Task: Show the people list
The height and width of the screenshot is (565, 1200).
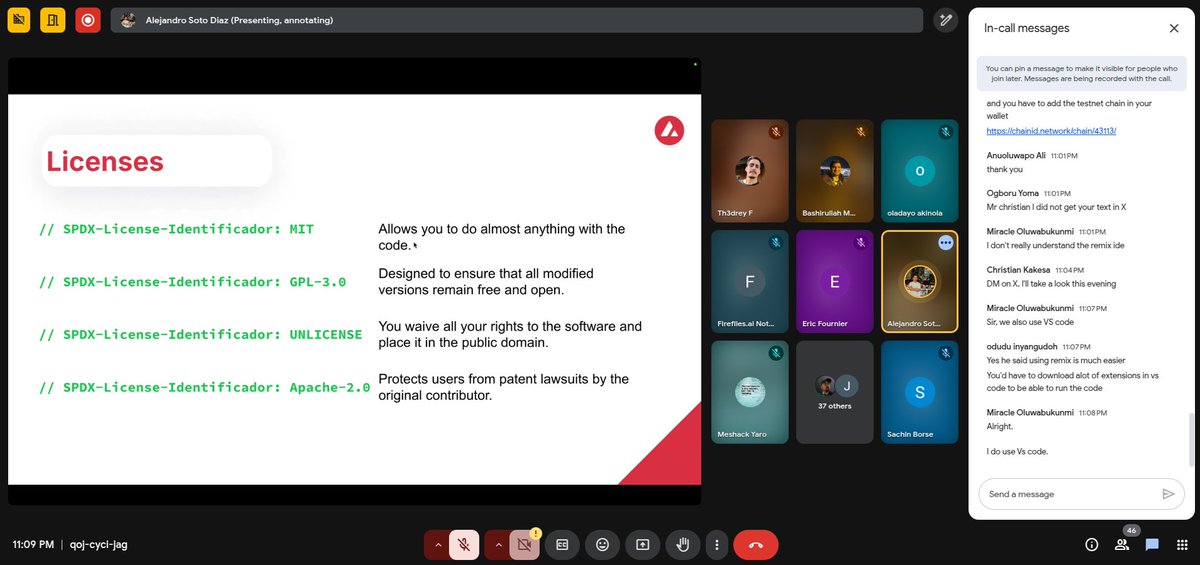Action: point(1122,545)
